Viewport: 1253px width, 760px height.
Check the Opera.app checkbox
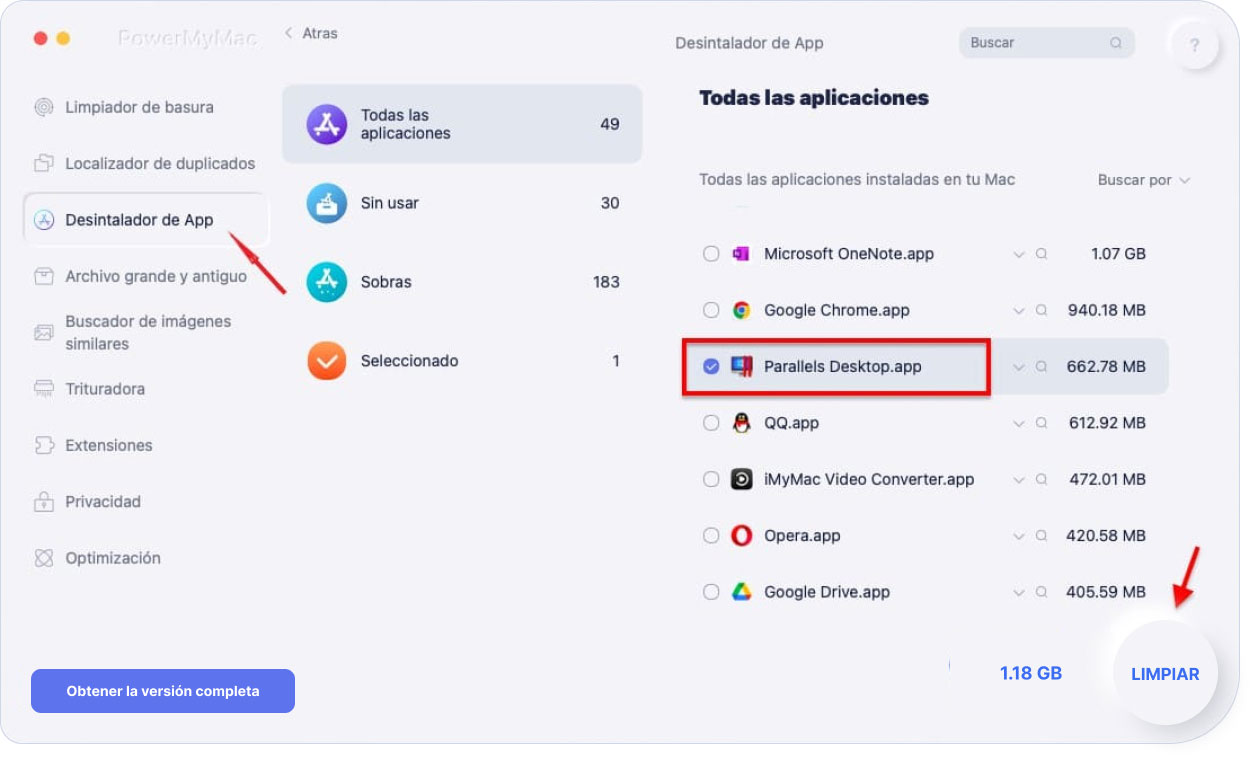tap(711, 536)
